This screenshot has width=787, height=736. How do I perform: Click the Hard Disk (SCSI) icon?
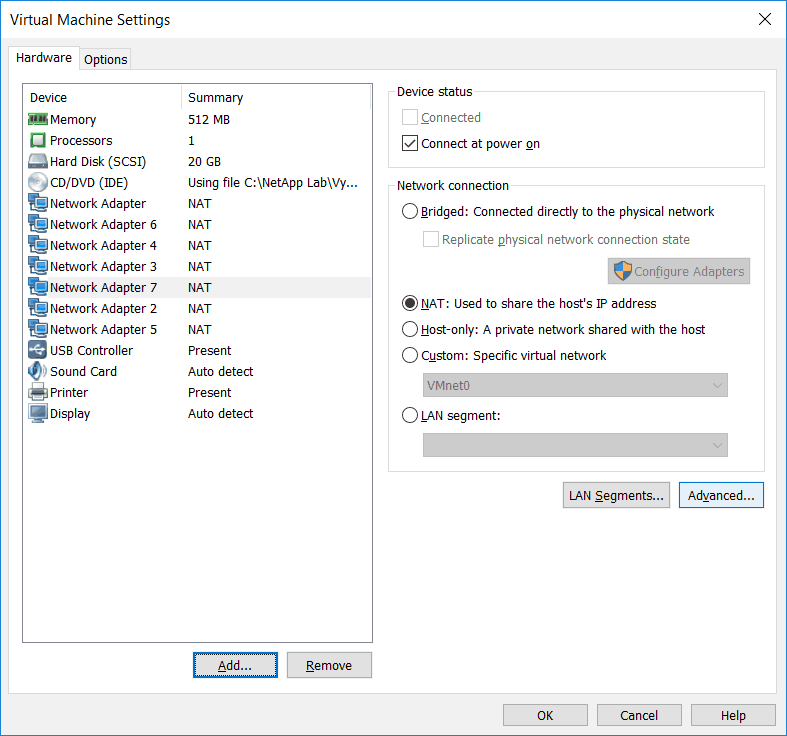(38, 161)
